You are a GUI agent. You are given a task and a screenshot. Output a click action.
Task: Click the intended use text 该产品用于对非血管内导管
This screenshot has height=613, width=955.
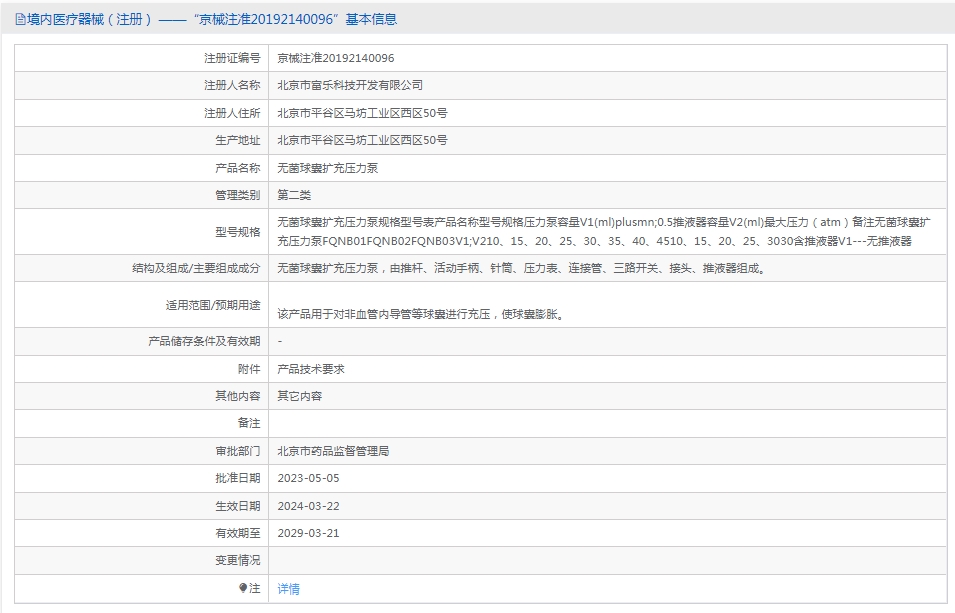421,314
